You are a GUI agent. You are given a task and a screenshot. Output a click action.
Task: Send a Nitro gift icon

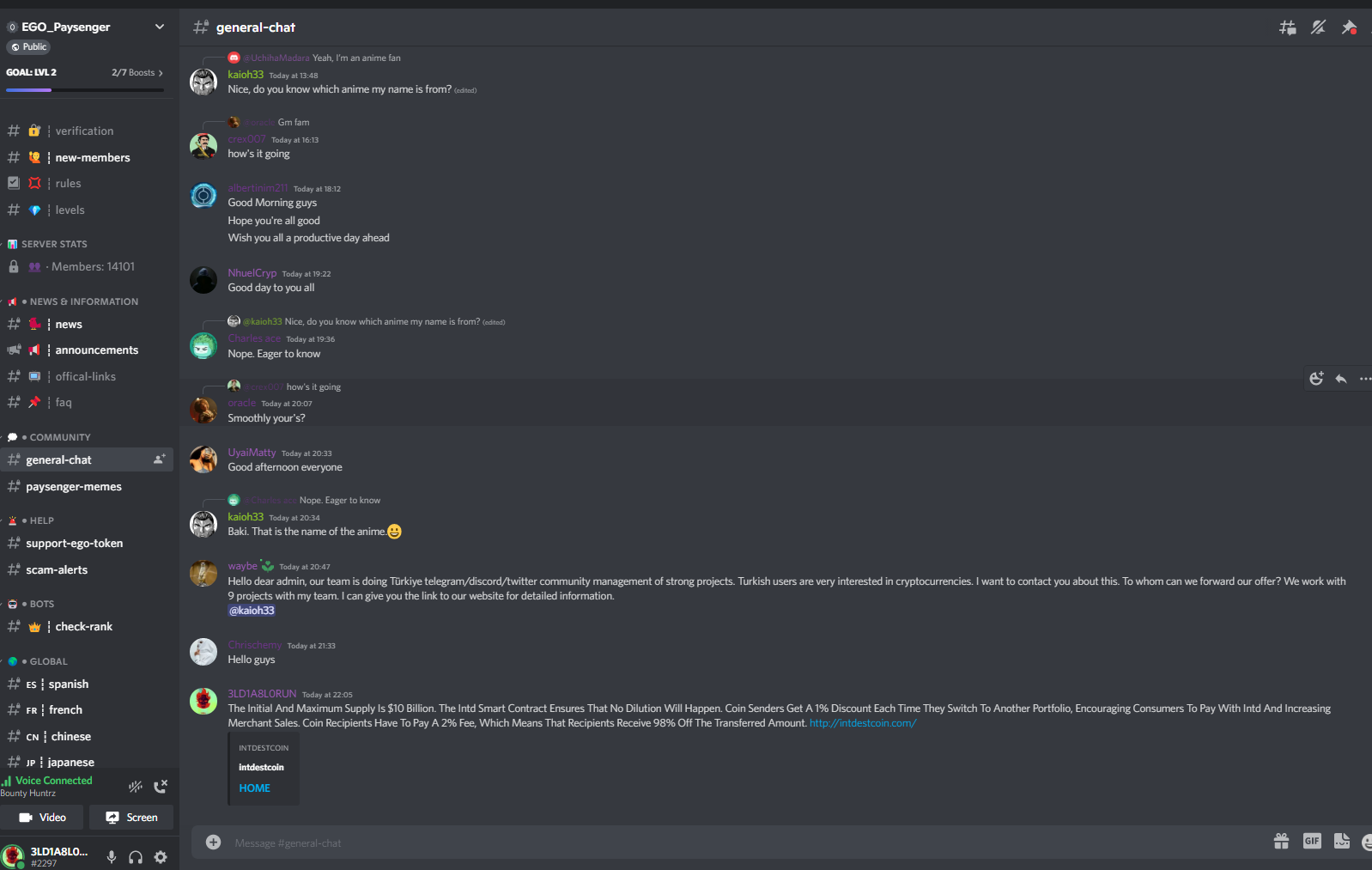[1281, 842]
